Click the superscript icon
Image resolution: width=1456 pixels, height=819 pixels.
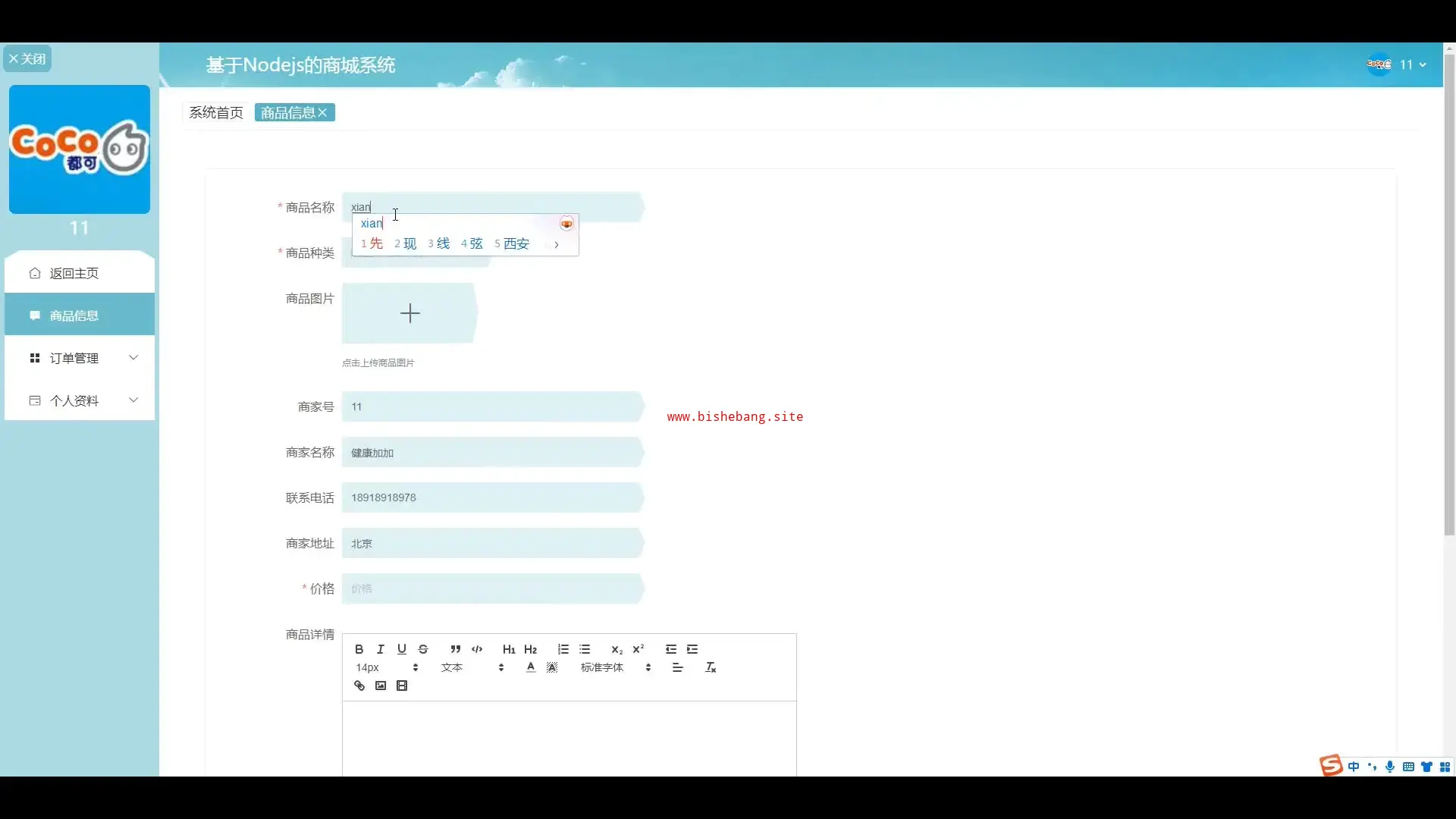639,649
